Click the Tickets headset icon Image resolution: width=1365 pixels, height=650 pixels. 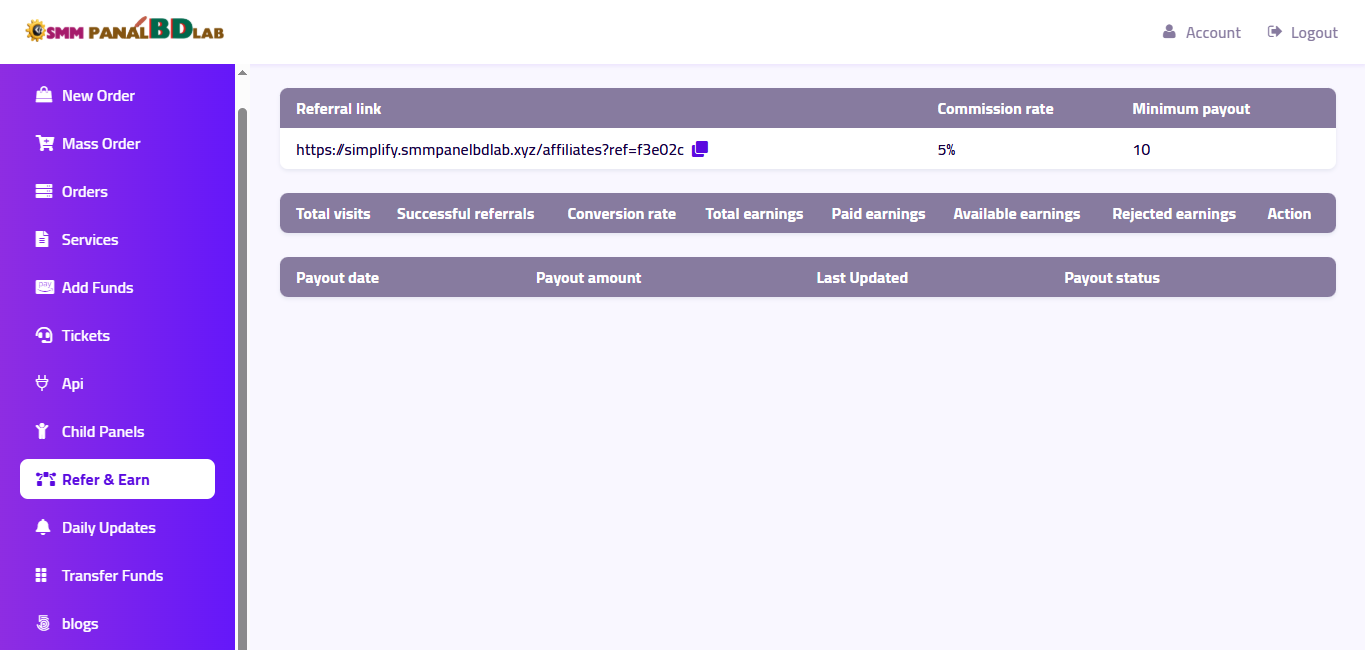pyautogui.click(x=43, y=336)
